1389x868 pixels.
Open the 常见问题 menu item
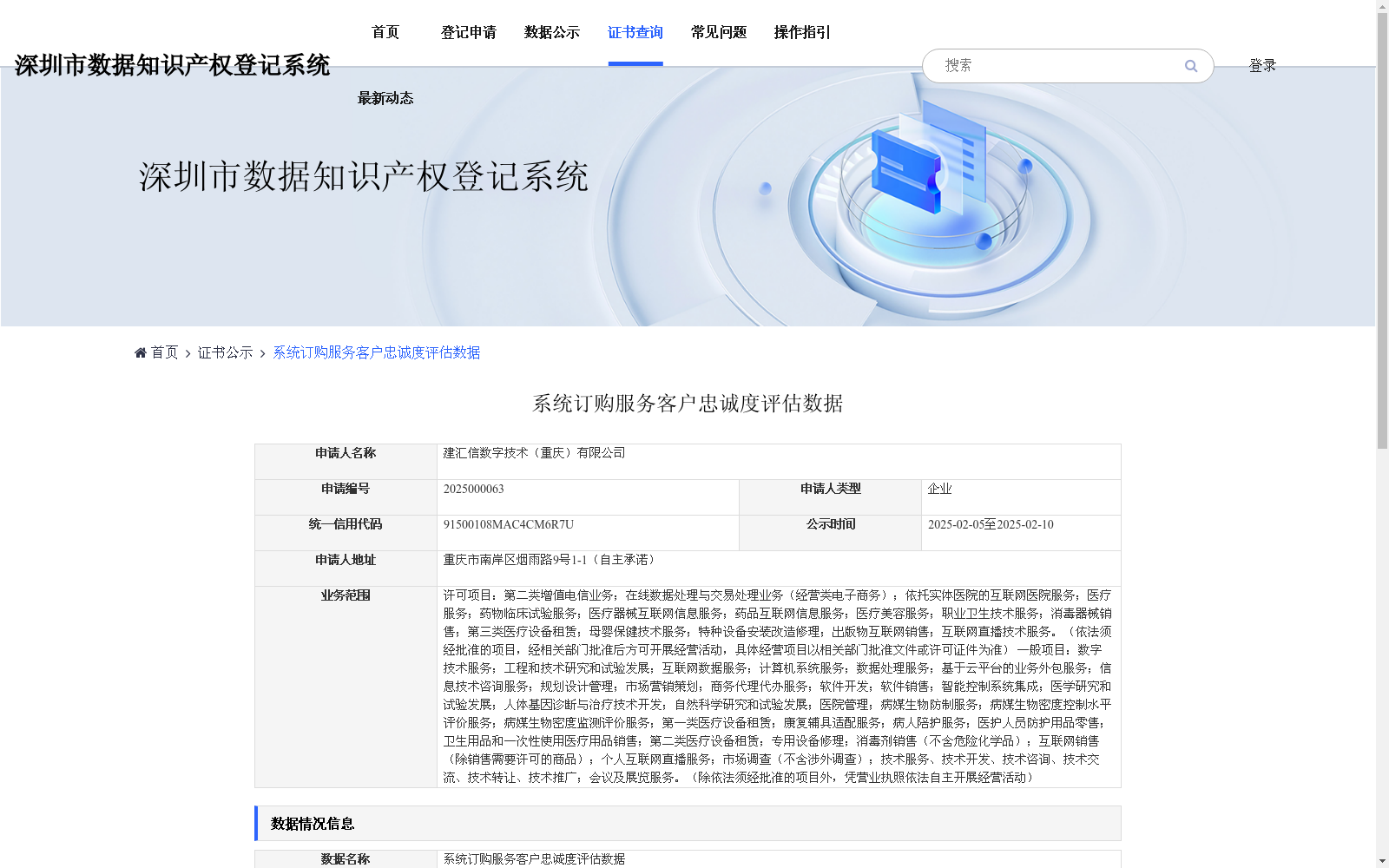(719, 32)
